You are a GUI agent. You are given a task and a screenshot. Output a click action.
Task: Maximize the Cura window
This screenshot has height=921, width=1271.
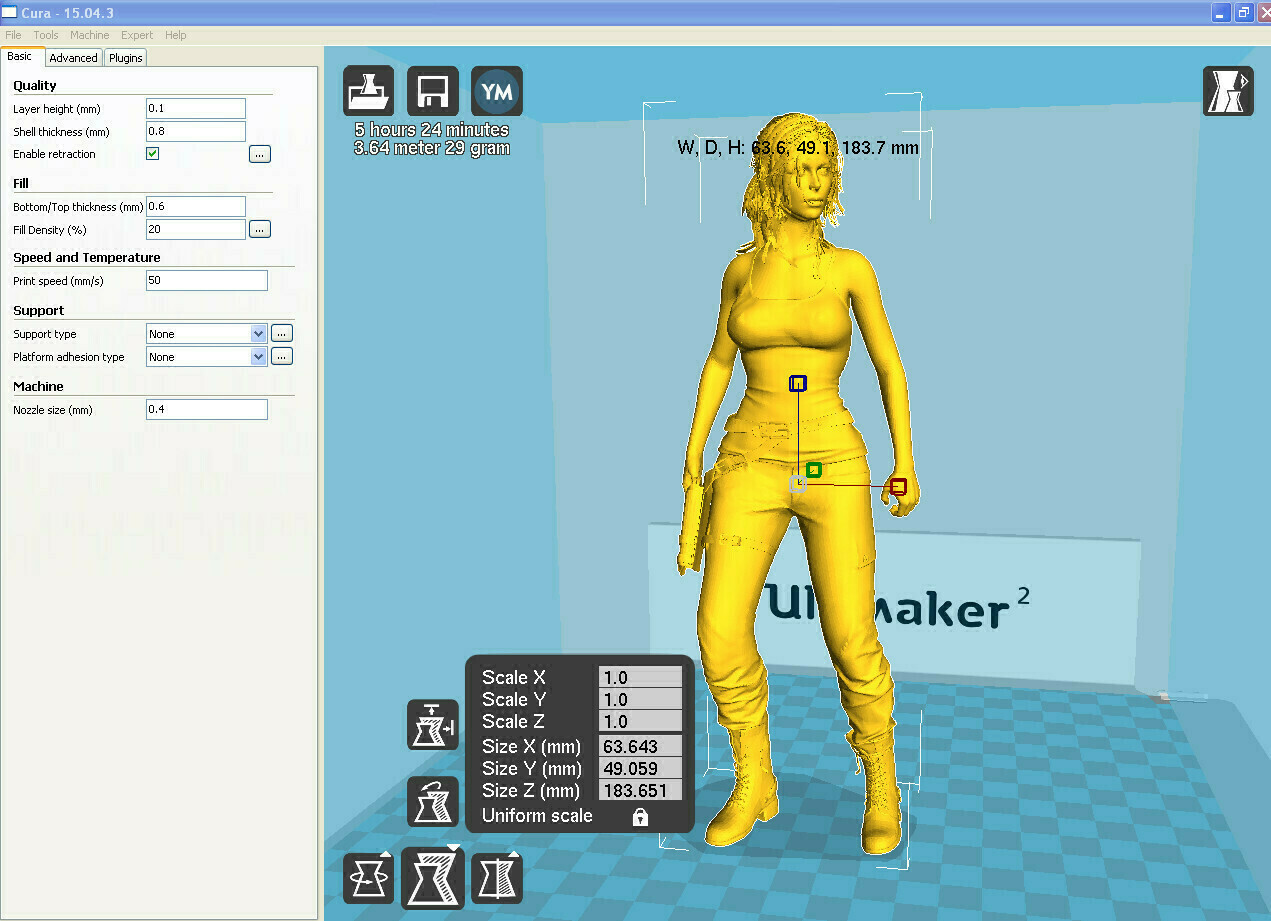click(1244, 12)
